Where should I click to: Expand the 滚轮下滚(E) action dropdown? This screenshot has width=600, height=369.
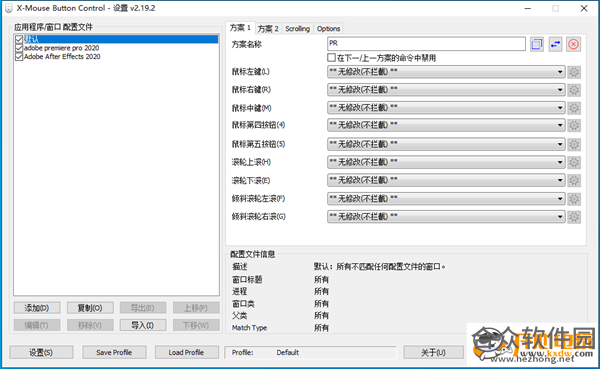pos(446,180)
